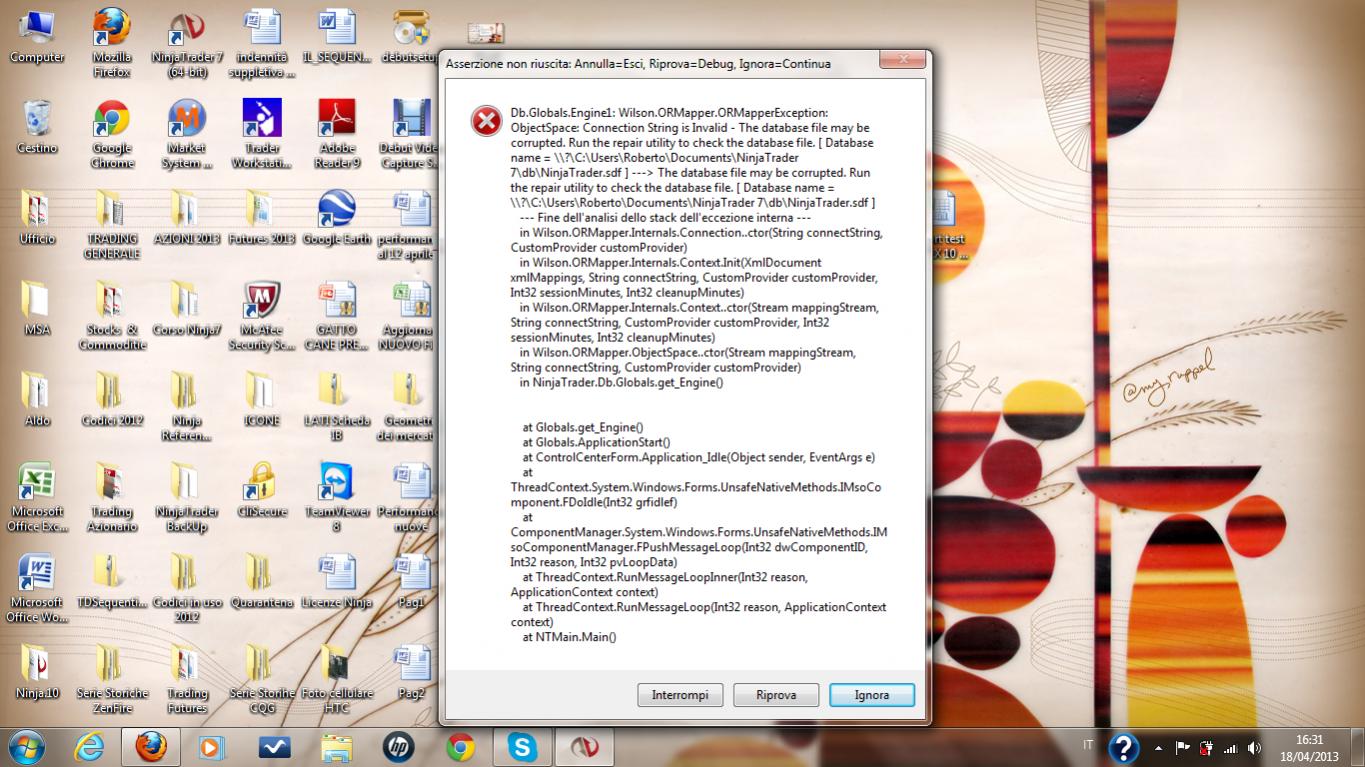
Task: Open Internet Explorer from the taskbar
Action: pos(89,746)
